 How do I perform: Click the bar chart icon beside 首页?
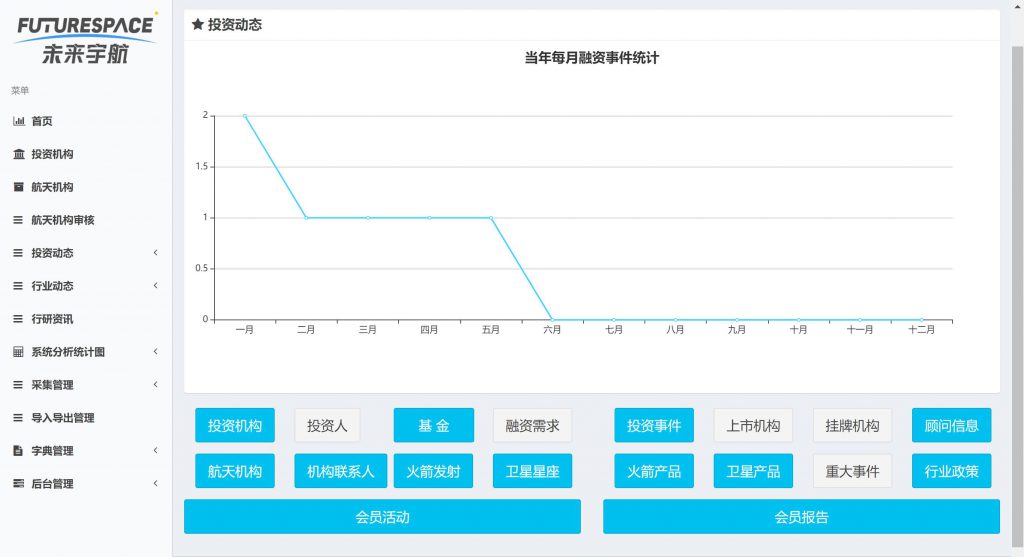[x=19, y=121]
